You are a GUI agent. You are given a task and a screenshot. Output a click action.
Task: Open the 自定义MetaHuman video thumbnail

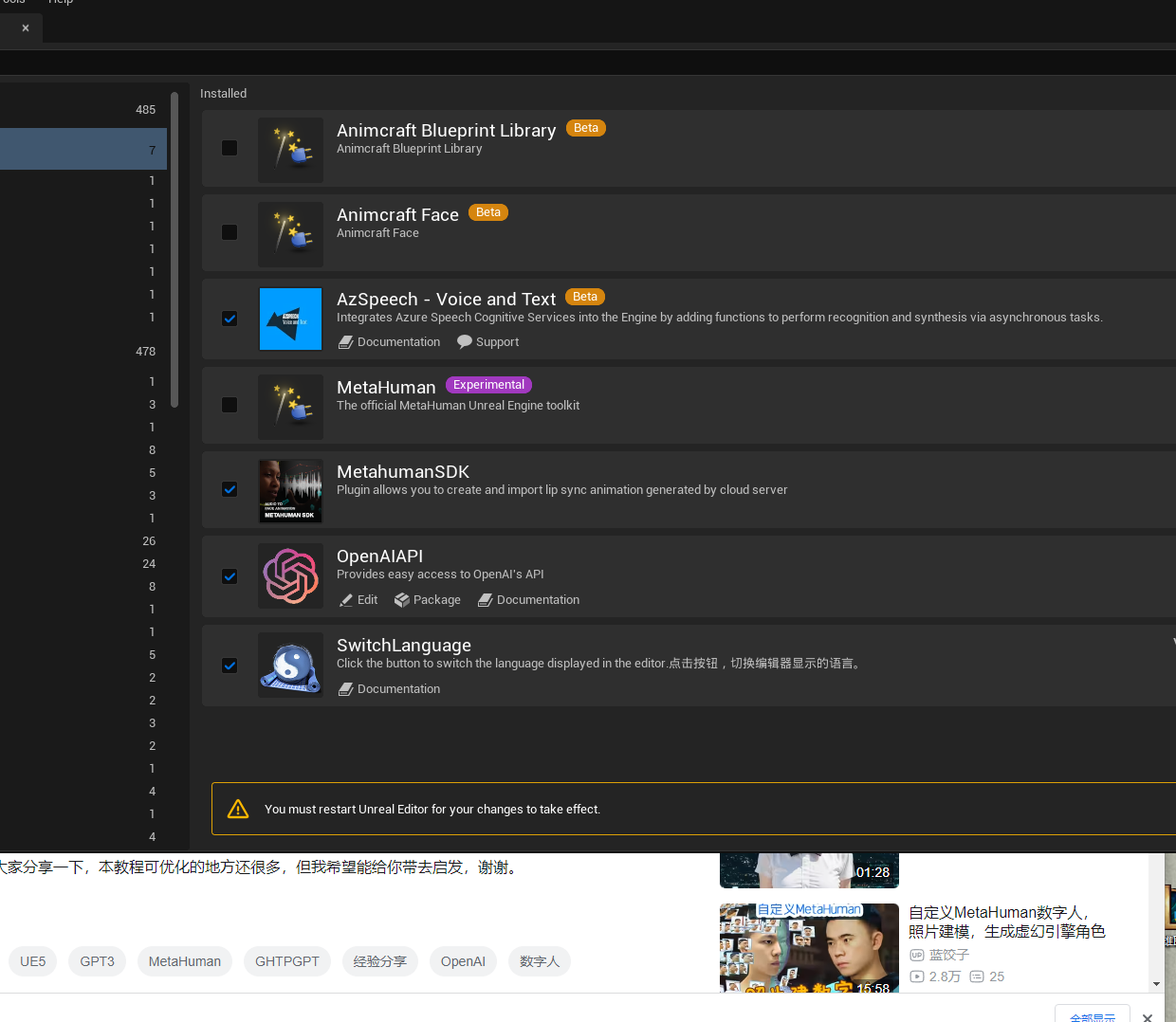click(809, 948)
